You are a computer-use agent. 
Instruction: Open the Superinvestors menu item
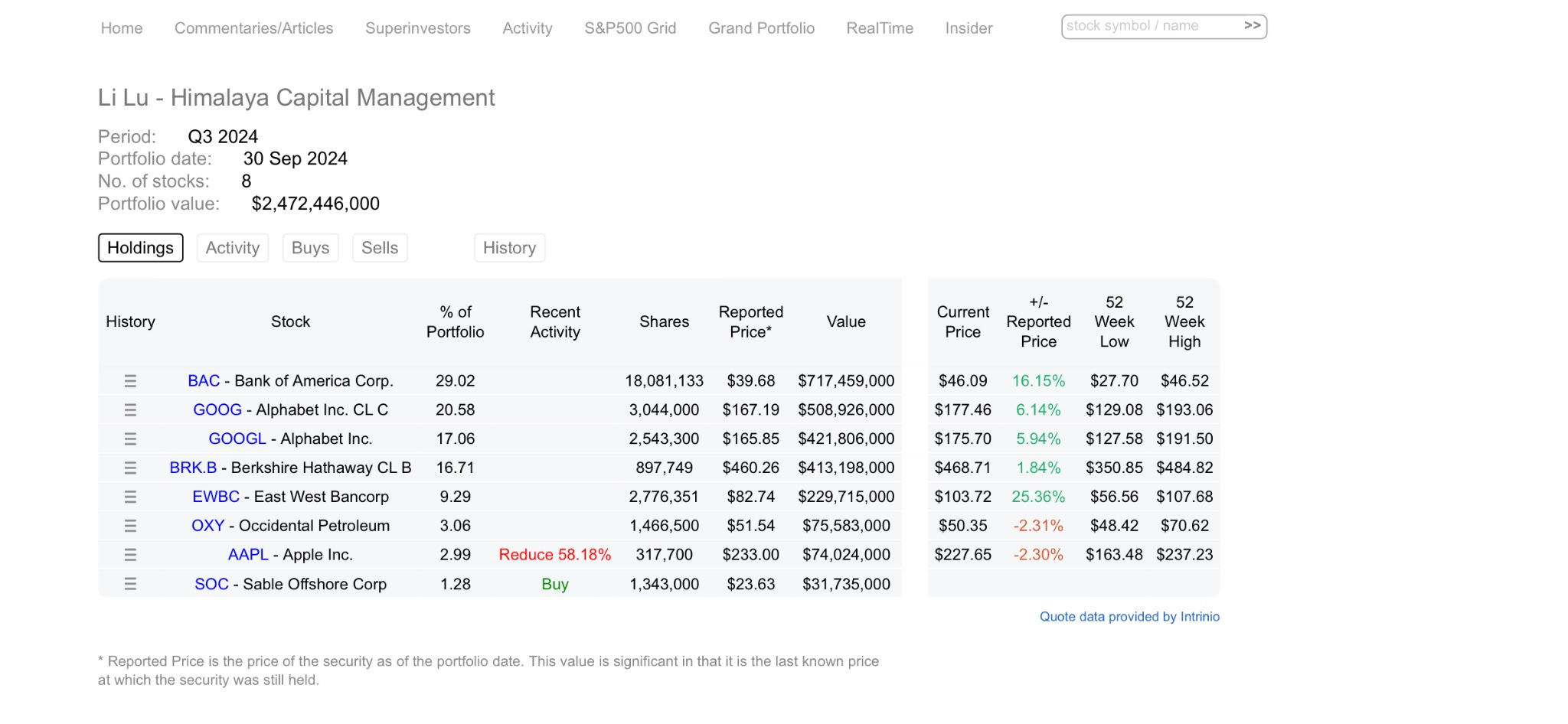418,28
